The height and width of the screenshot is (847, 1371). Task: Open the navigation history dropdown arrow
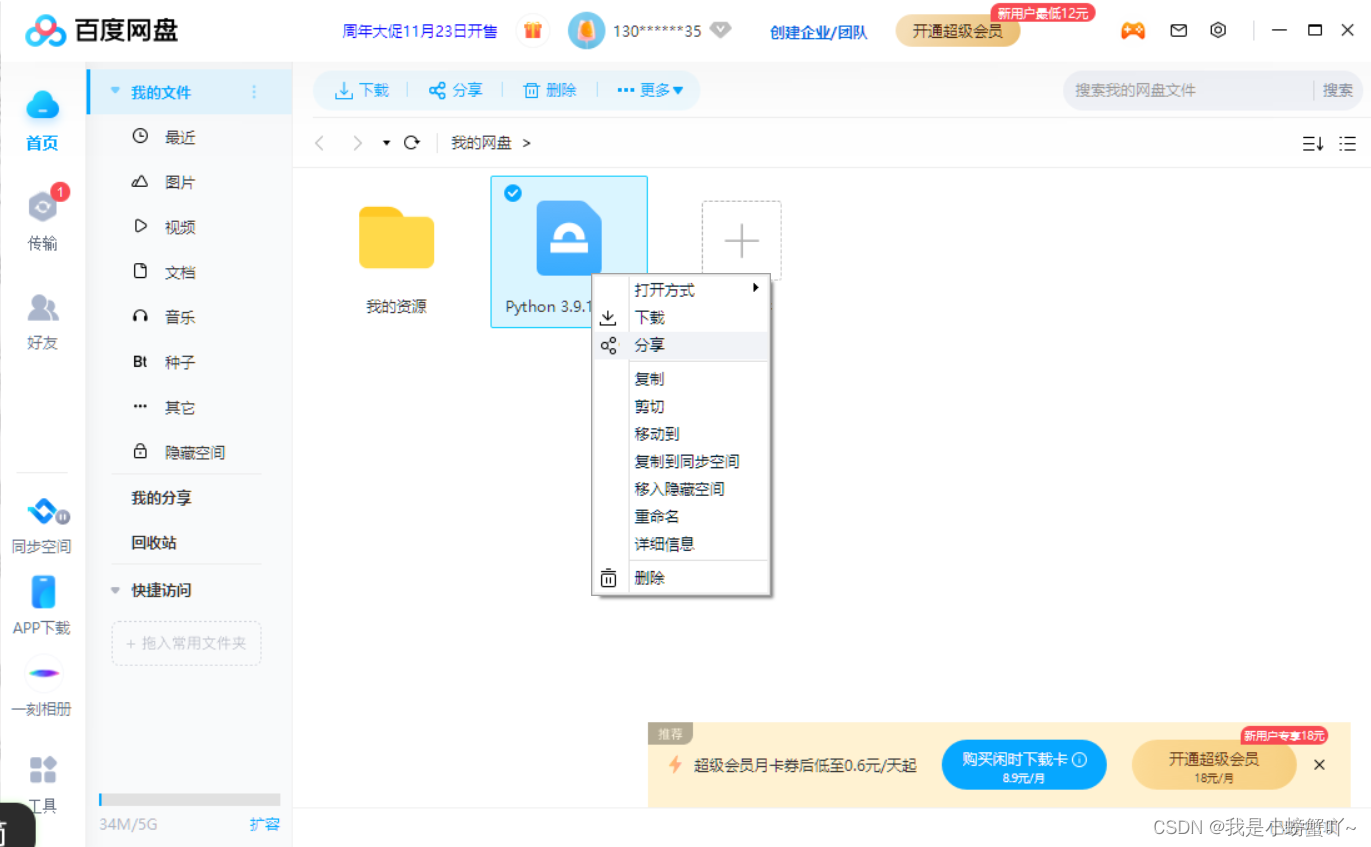pos(386,144)
